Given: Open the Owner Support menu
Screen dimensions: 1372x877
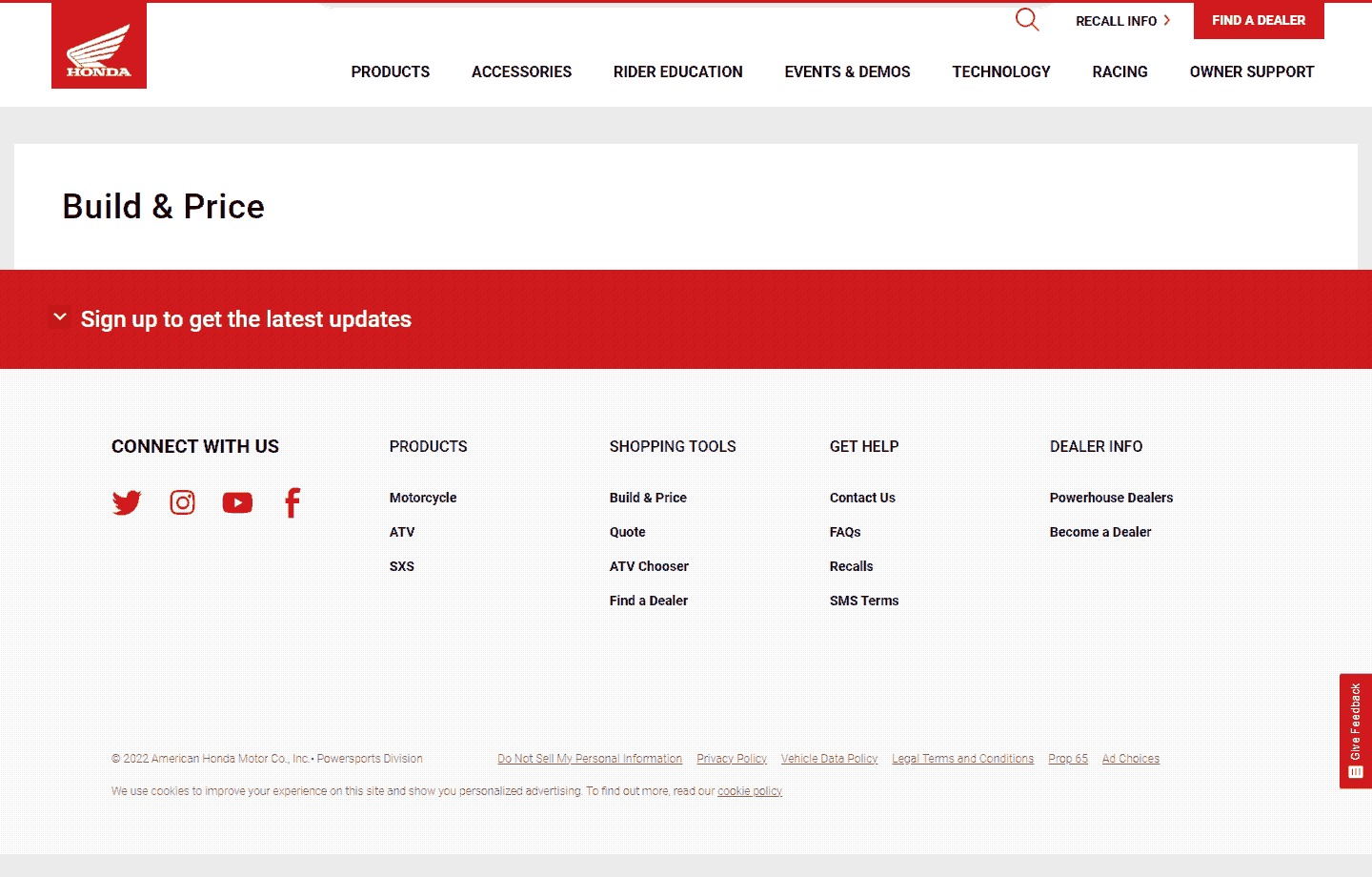Looking at the screenshot, I should click(1251, 72).
